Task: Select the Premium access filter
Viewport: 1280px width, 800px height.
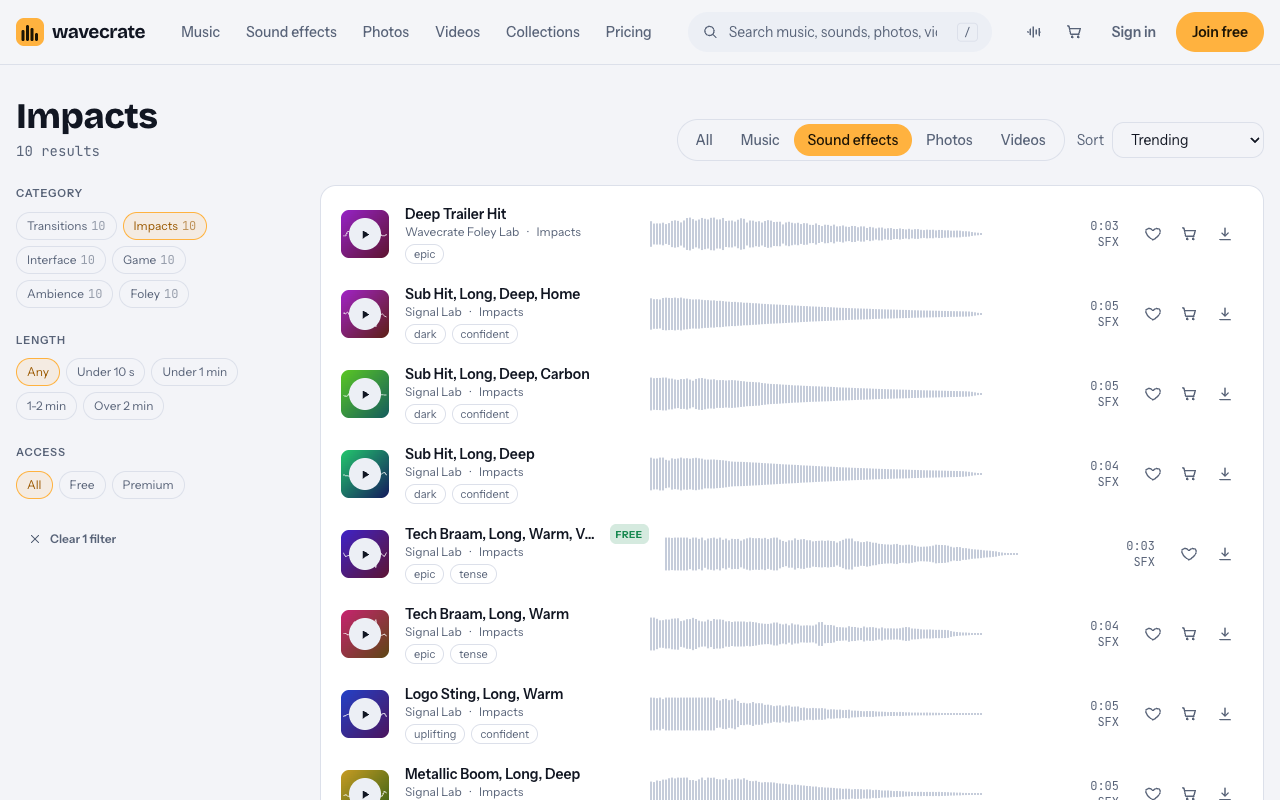Action: 148,485
